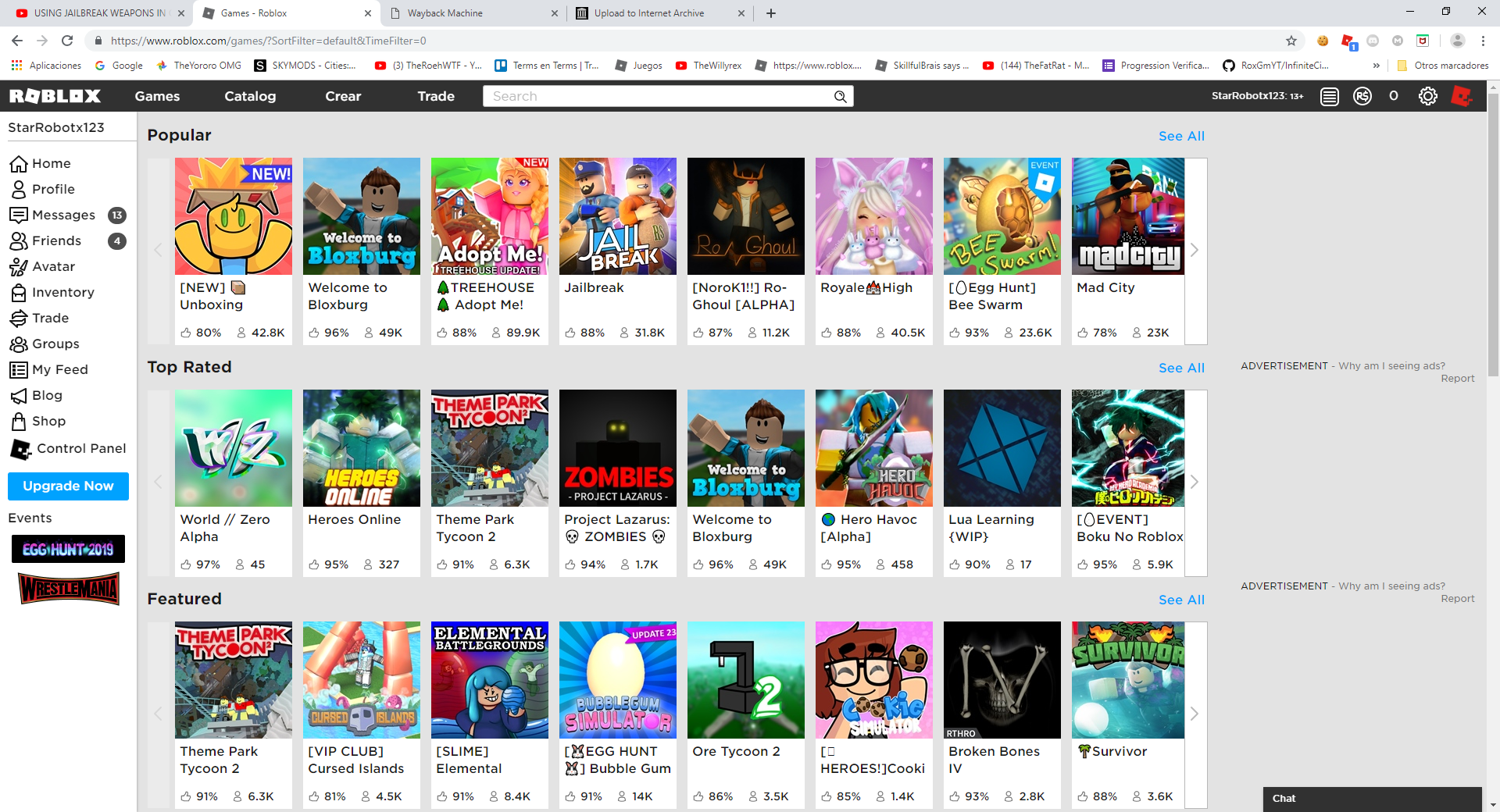Open Inventory in the sidebar

point(52,292)
